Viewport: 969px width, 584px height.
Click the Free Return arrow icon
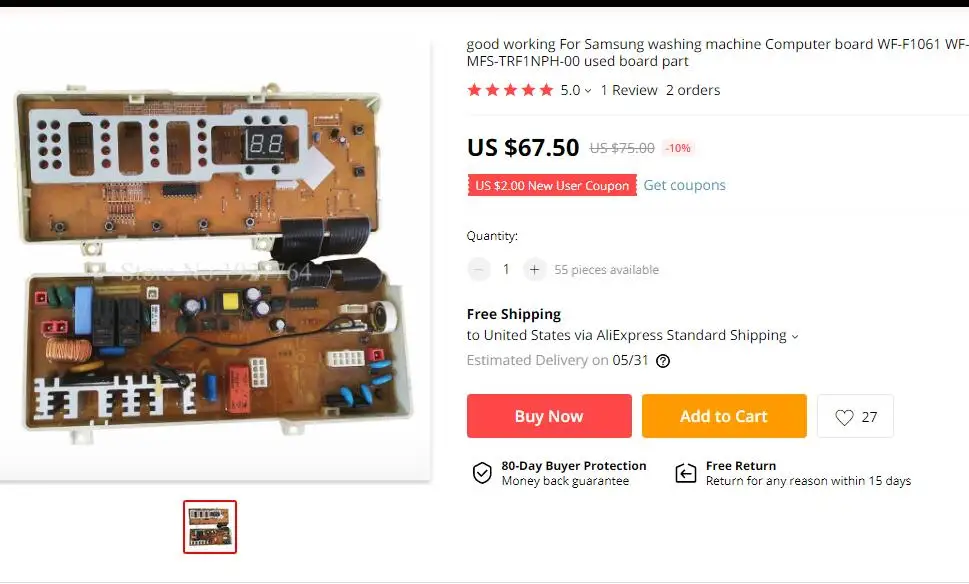[686, 473]
